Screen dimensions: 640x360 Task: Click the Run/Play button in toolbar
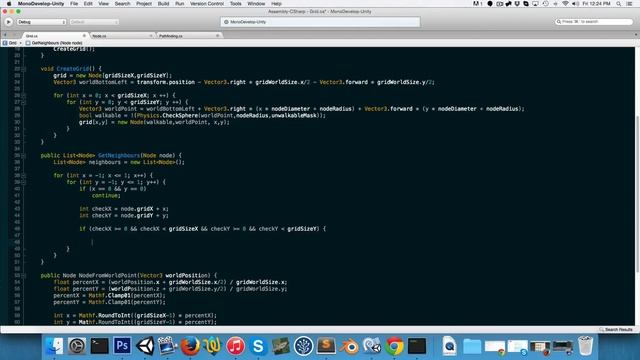pos(9,22)
